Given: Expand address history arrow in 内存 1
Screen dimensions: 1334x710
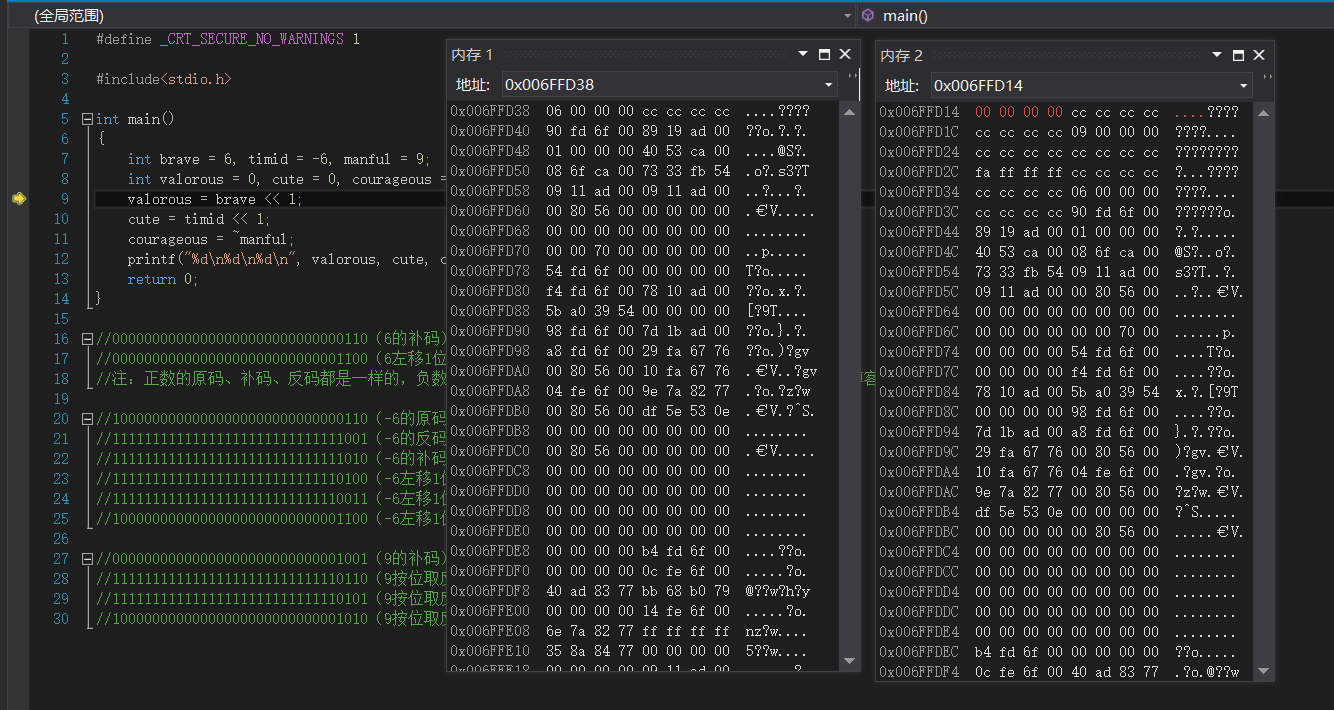Looking at the screenshot, I should pos(829,85).
